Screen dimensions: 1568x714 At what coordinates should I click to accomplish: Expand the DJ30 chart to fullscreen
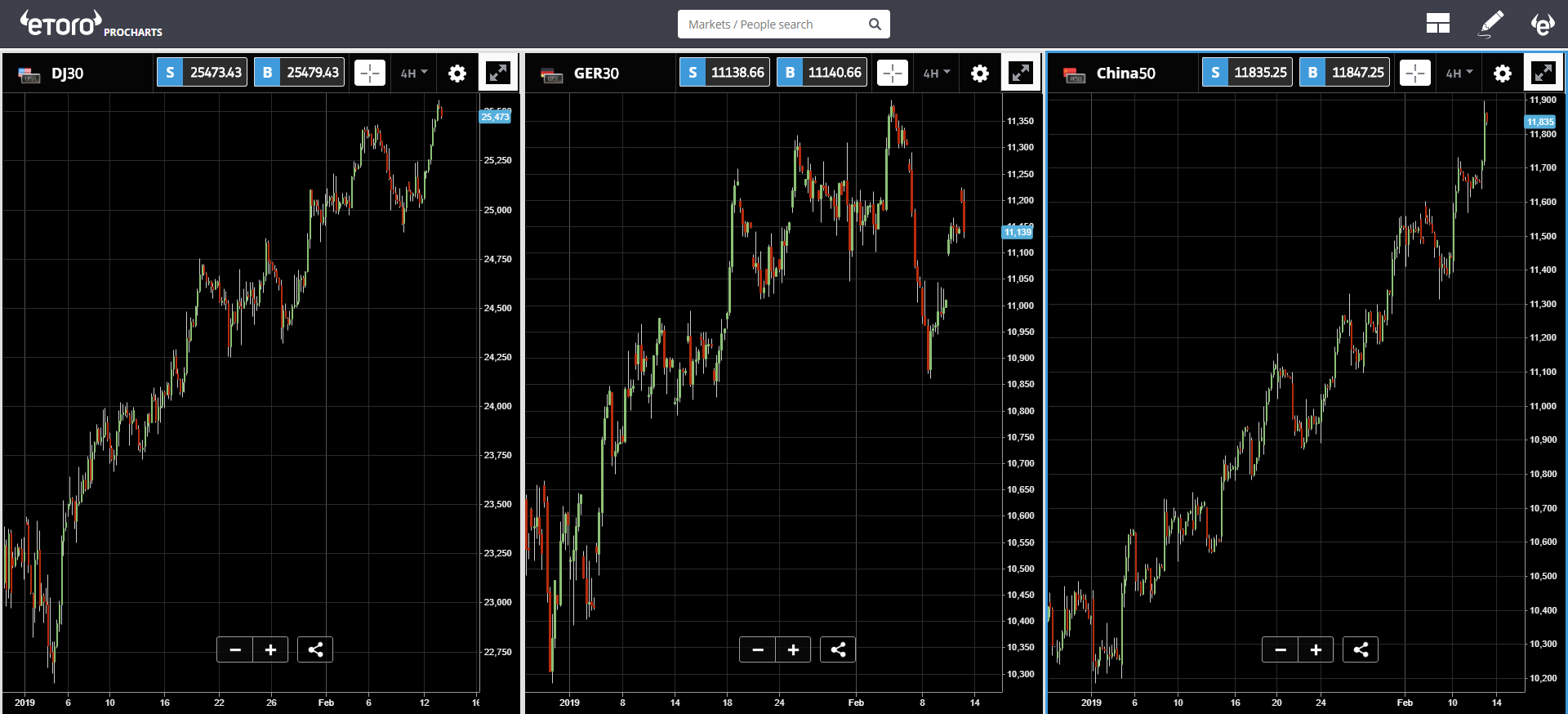(498, 73)
